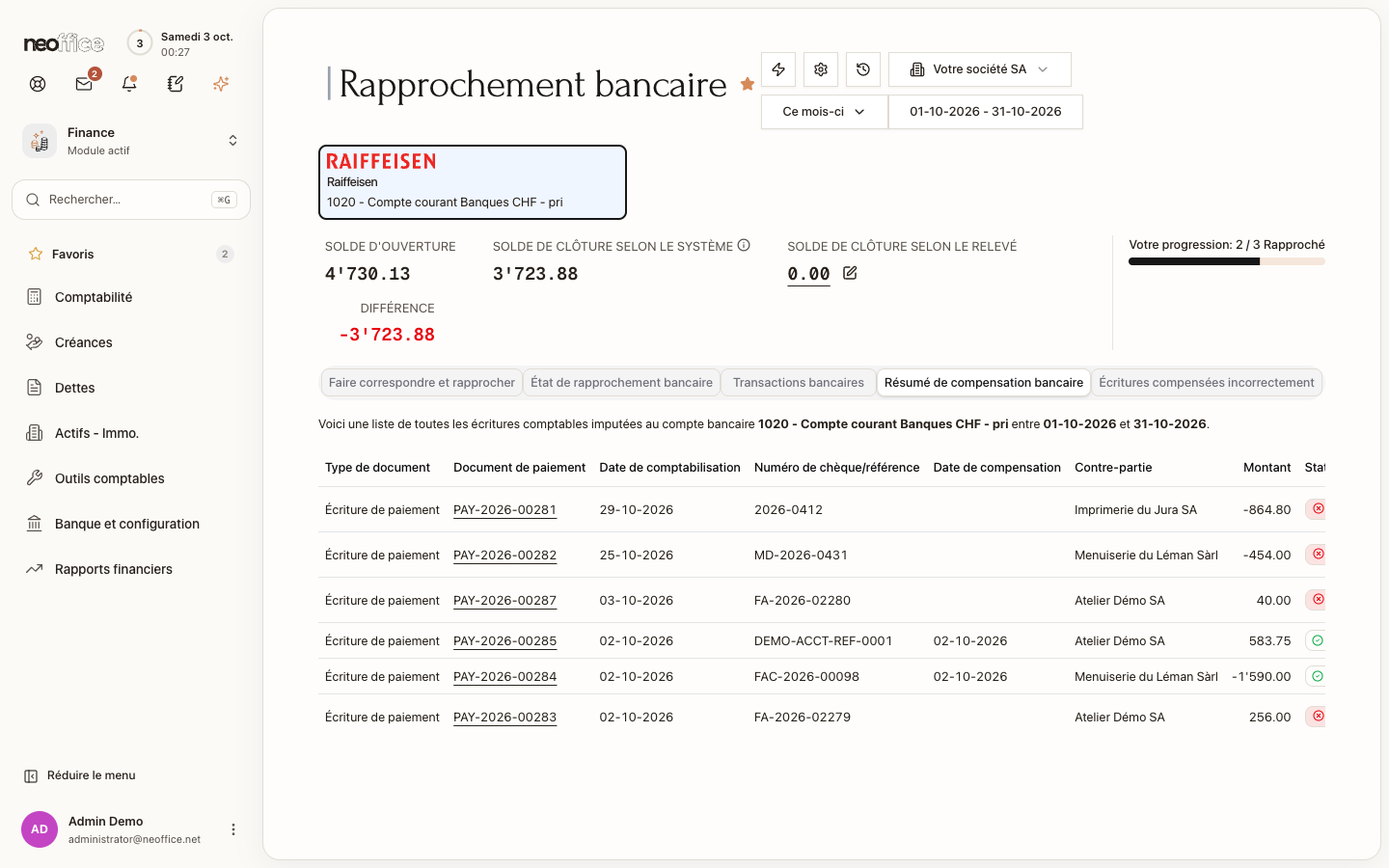
Task: Switch to Faire correspondre et rapprocher tab
Action: coord(422,383)
